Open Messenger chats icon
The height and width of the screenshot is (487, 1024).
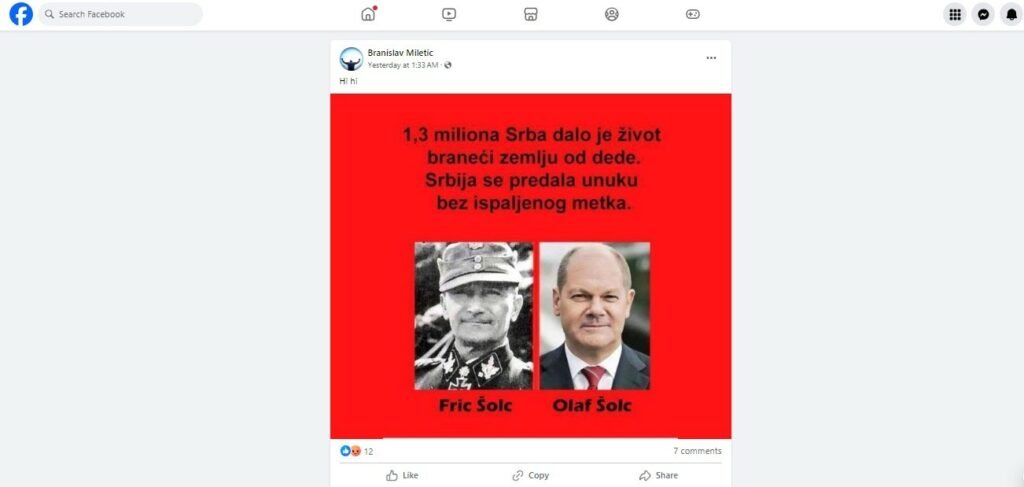coord(983,14)
